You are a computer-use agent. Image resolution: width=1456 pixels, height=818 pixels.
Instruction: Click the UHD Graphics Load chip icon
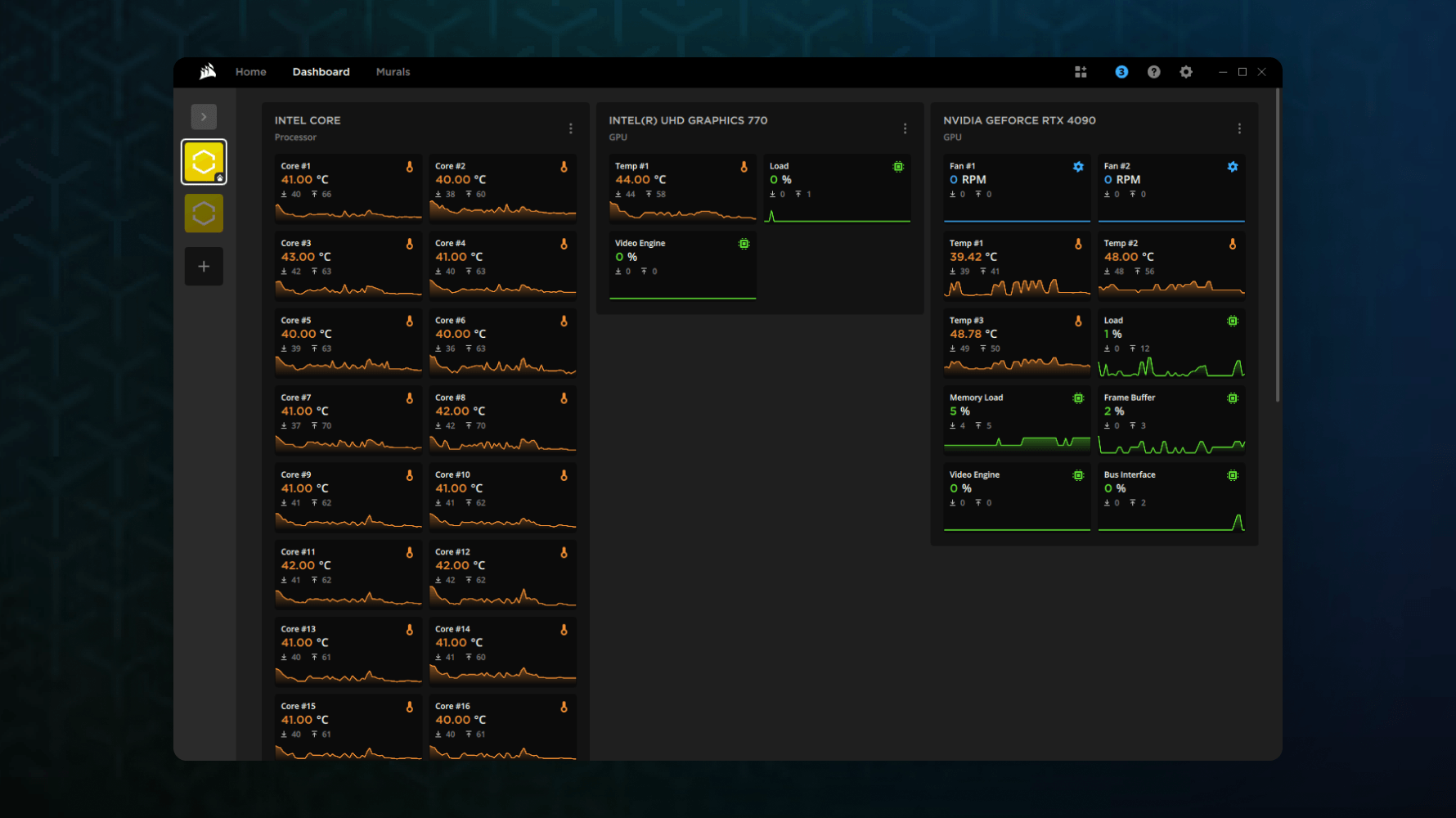click(x=898, y=167)
